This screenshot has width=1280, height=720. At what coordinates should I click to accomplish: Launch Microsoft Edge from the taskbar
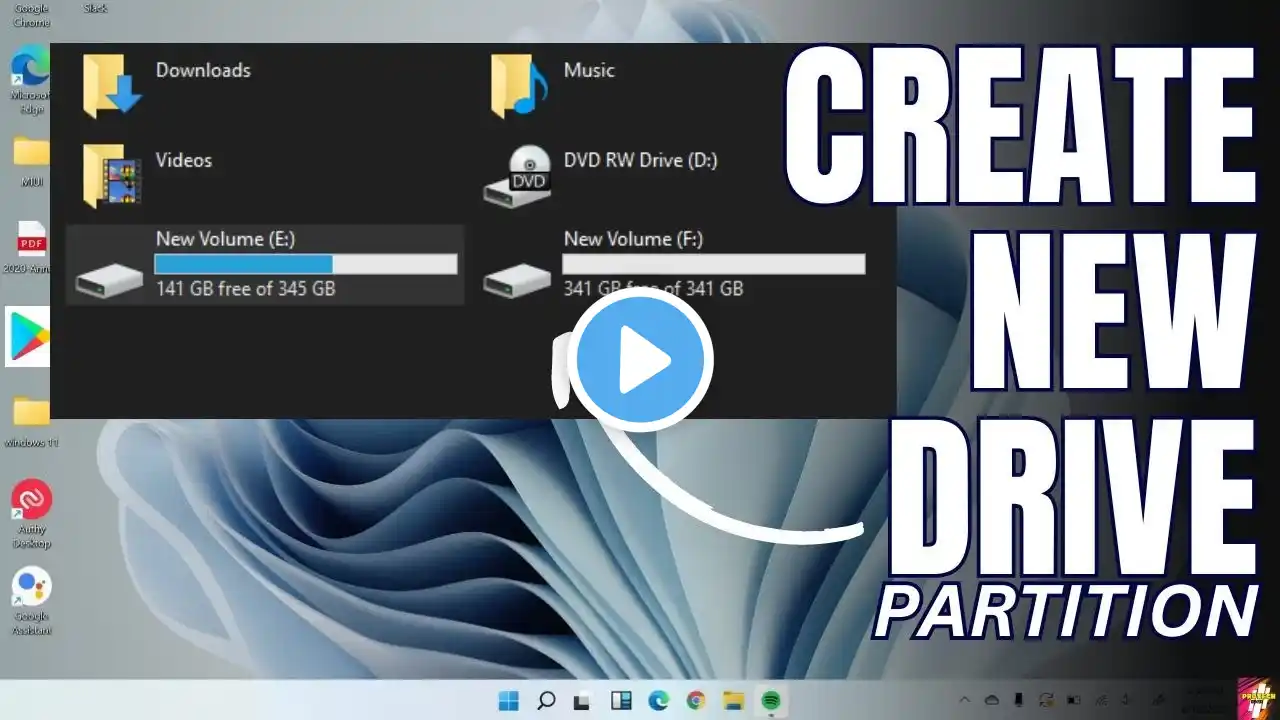pyautogui.click(x=658, y=701)
